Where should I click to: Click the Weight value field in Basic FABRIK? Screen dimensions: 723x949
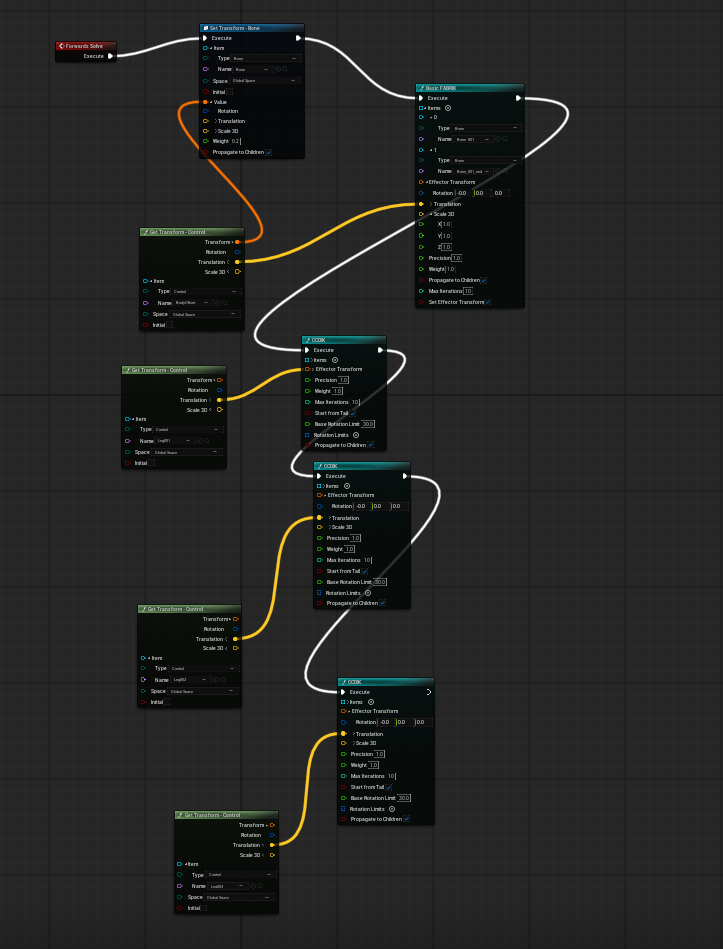pyautogui.click(x=450, y=269)
